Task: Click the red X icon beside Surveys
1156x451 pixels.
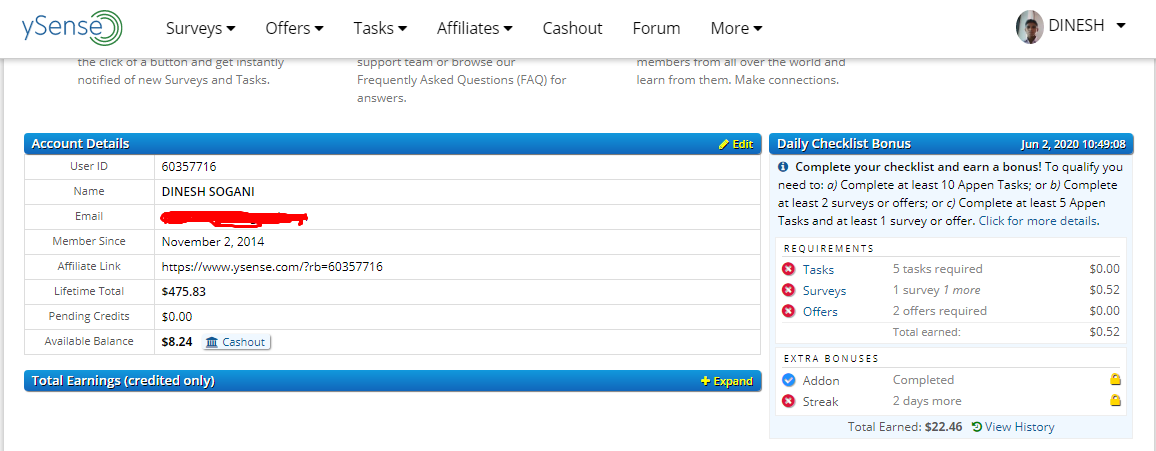Action: [788, 290]
